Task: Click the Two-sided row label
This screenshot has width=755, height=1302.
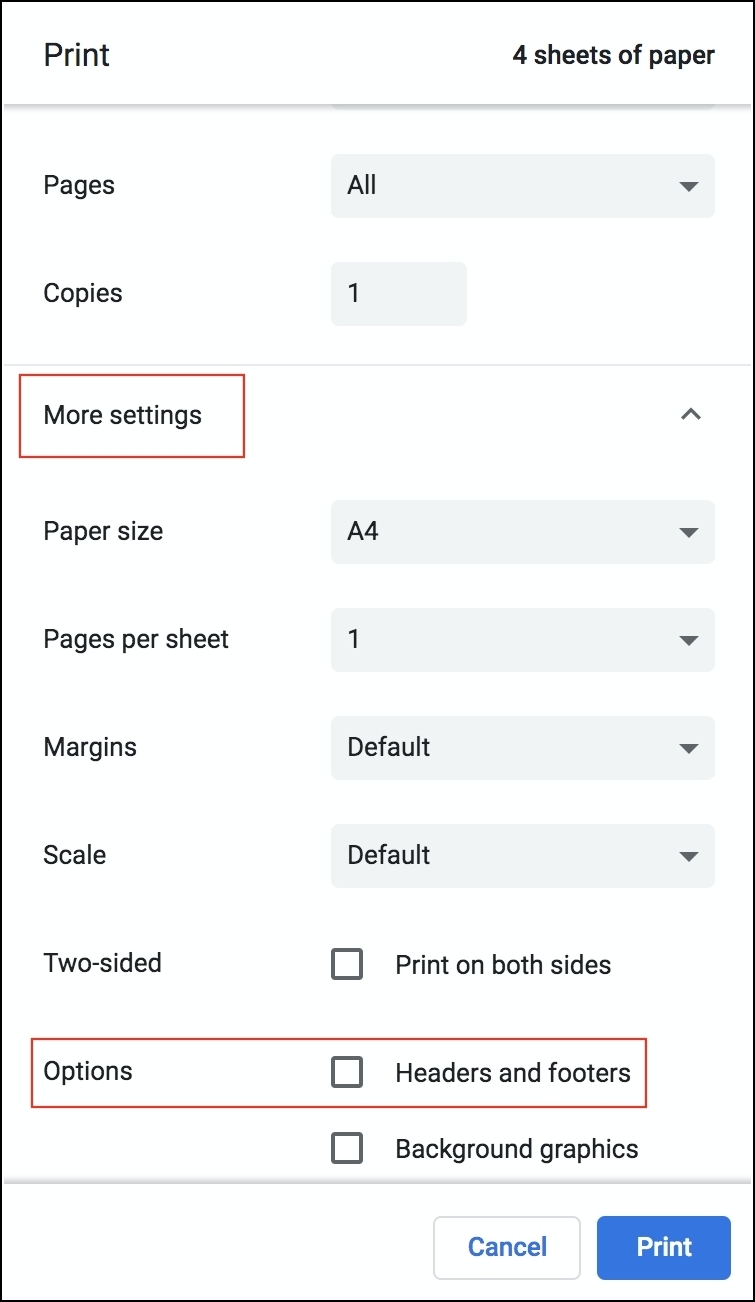Action: coord(102,963)
